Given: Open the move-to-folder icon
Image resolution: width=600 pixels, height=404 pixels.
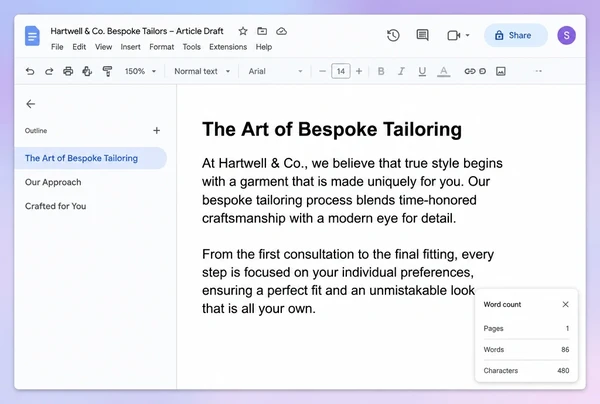Looking at the screenshot, I should [x=262, y=31].
